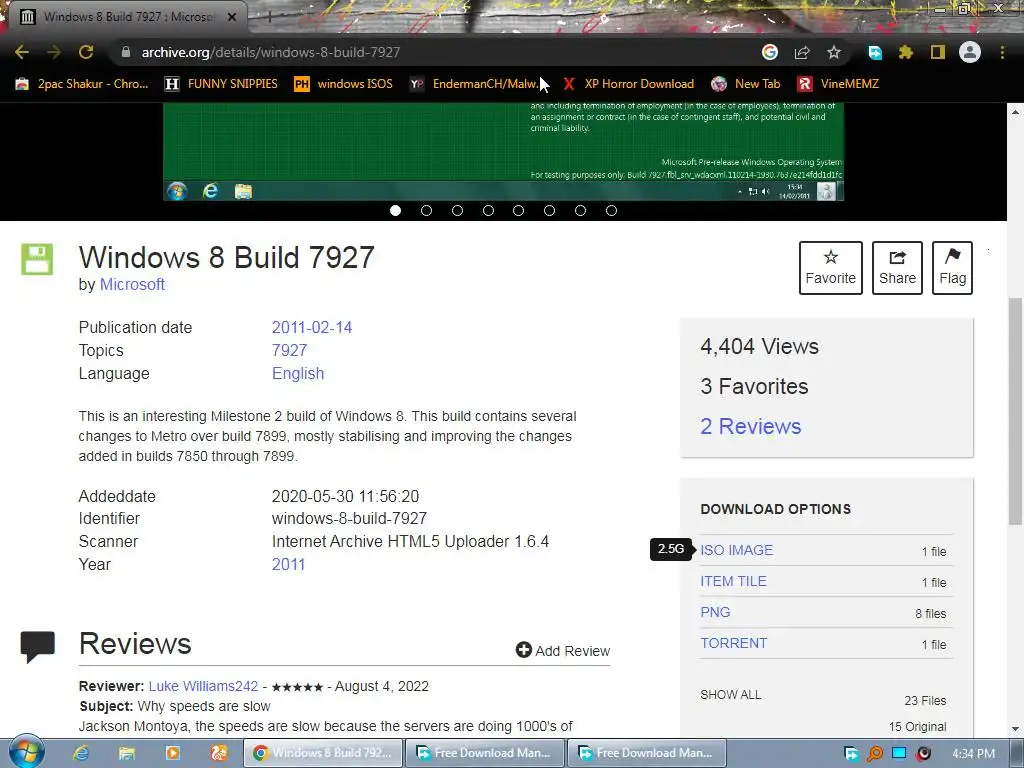Click the Share button
Viewport: 1024px width, 768px height.
(897, 268)
